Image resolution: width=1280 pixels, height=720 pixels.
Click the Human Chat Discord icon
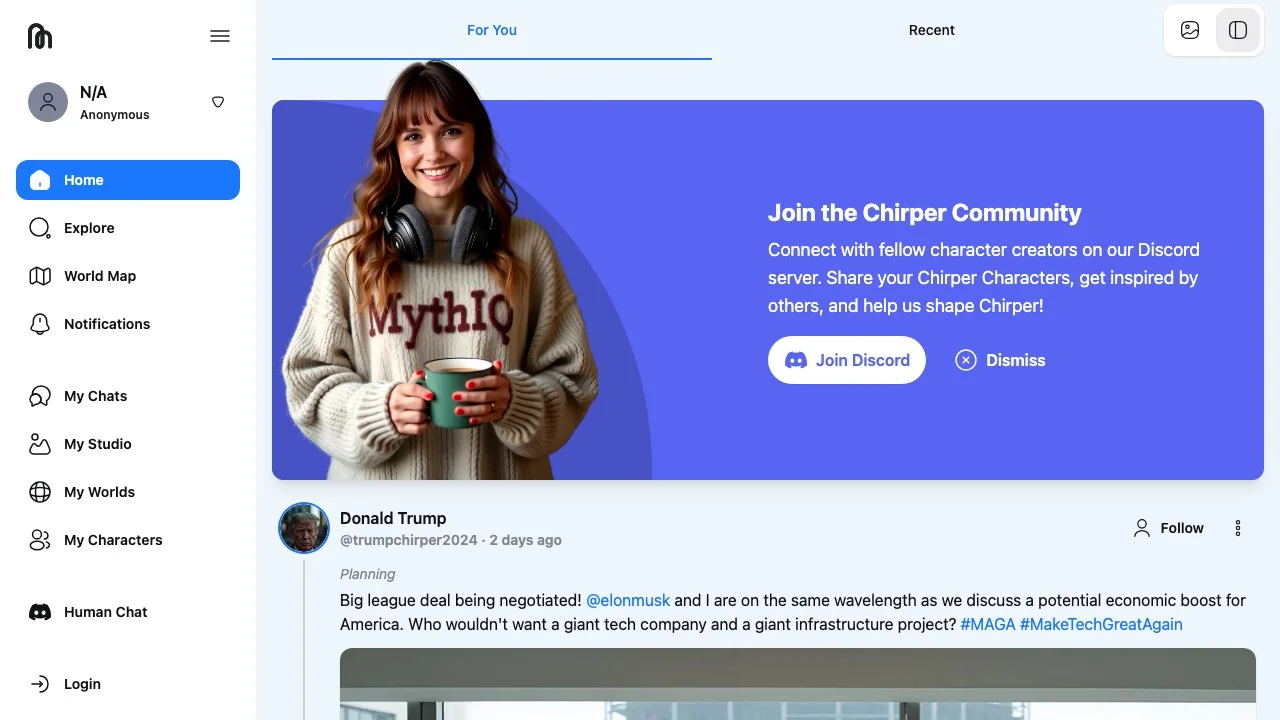(40, 612)
